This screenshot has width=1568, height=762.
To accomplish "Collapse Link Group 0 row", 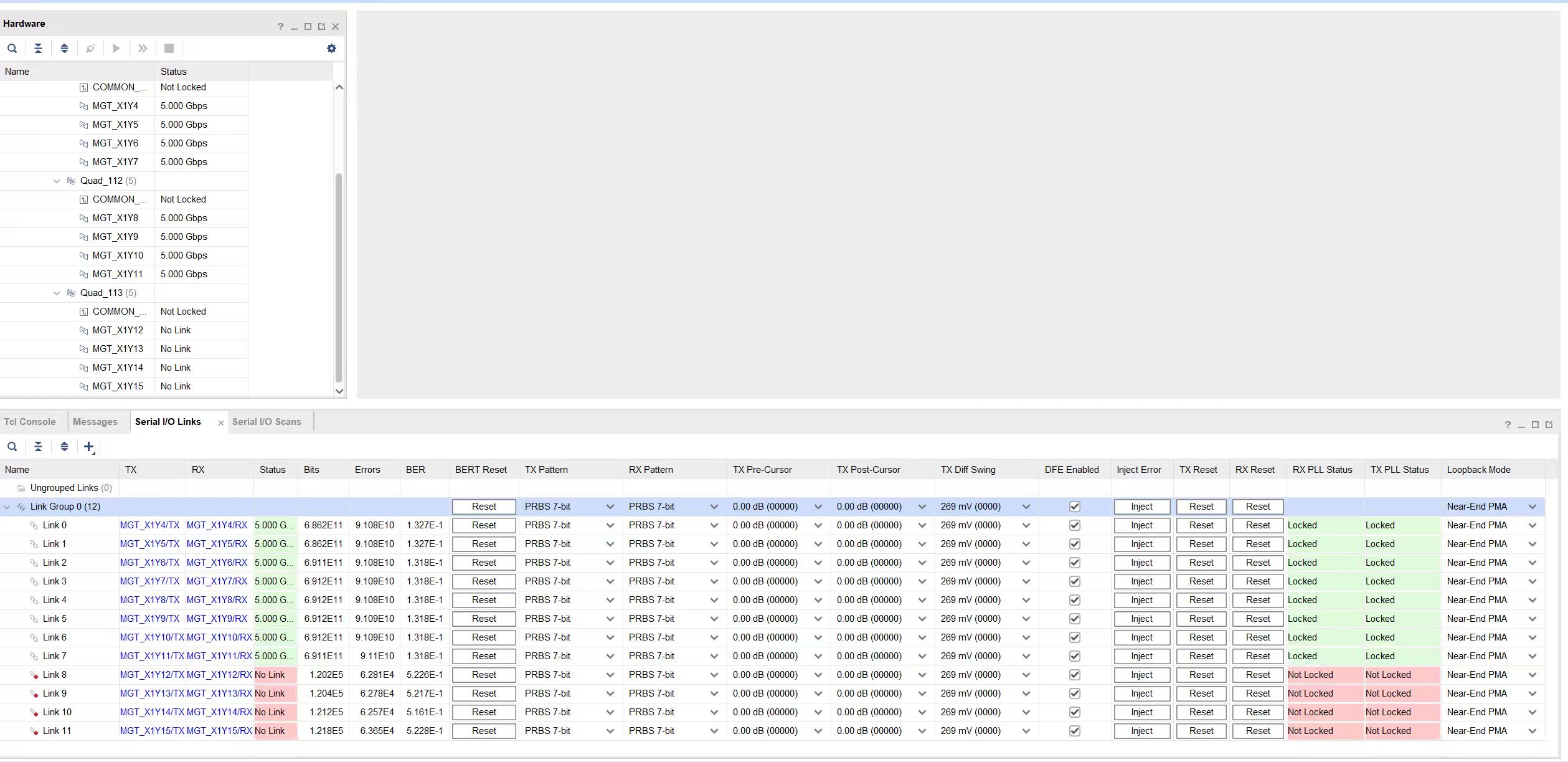I will click(x=7, y=507).
